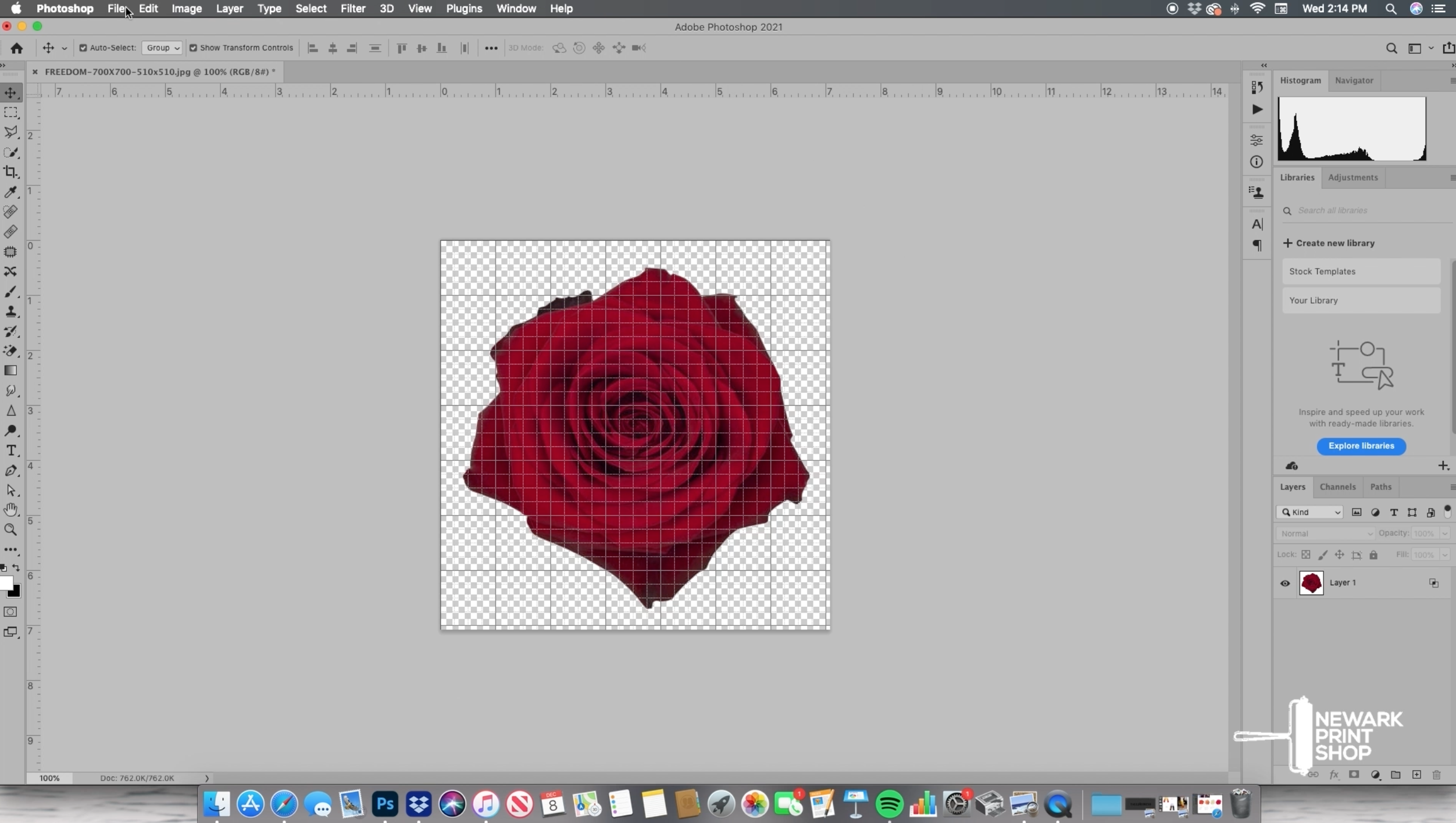Open the Filter menu
1456x823 pixels.
coord(352,9)
